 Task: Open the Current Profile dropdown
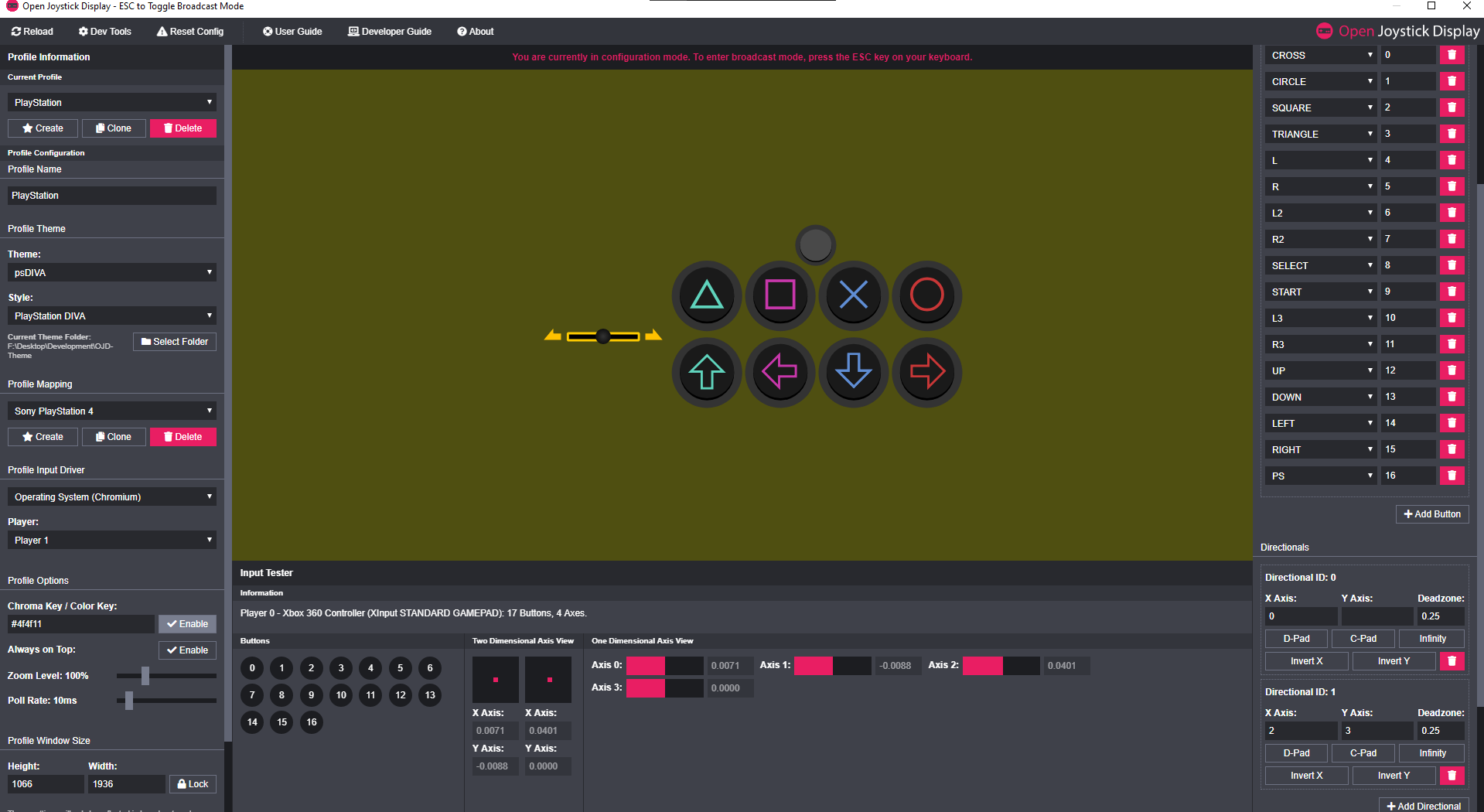112,103
